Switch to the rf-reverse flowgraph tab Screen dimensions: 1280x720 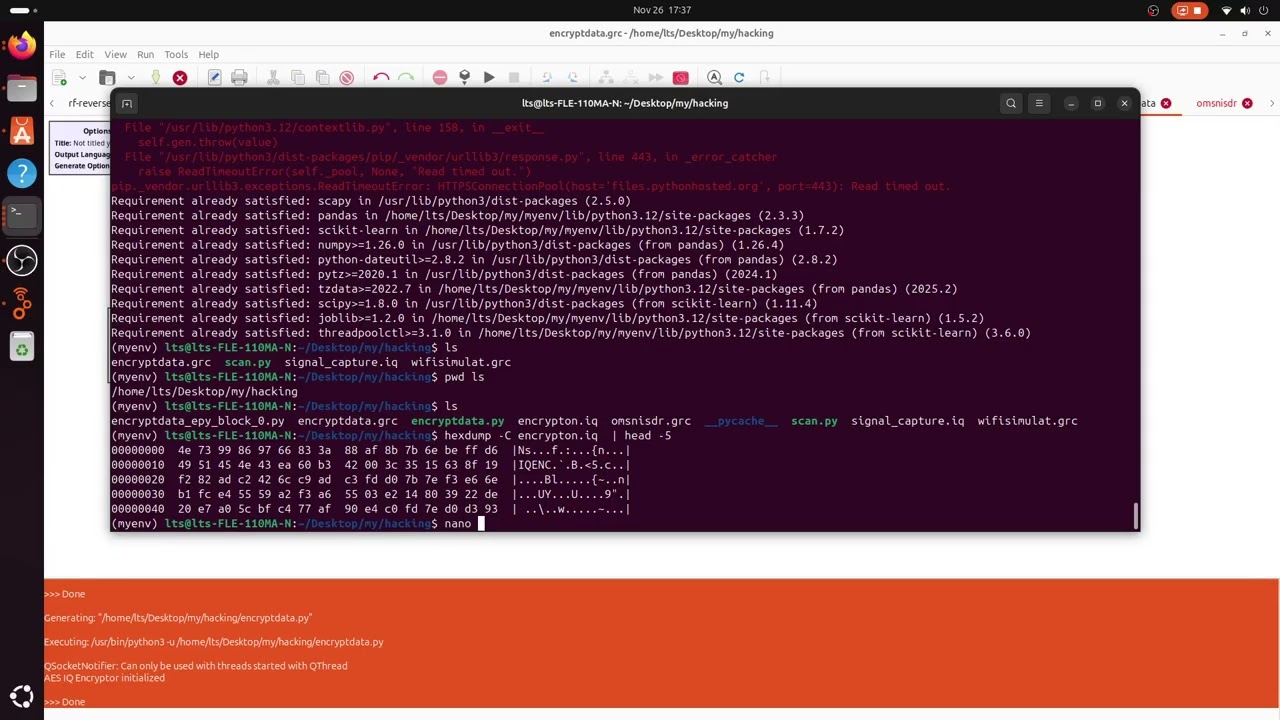(x=88, y=103)
